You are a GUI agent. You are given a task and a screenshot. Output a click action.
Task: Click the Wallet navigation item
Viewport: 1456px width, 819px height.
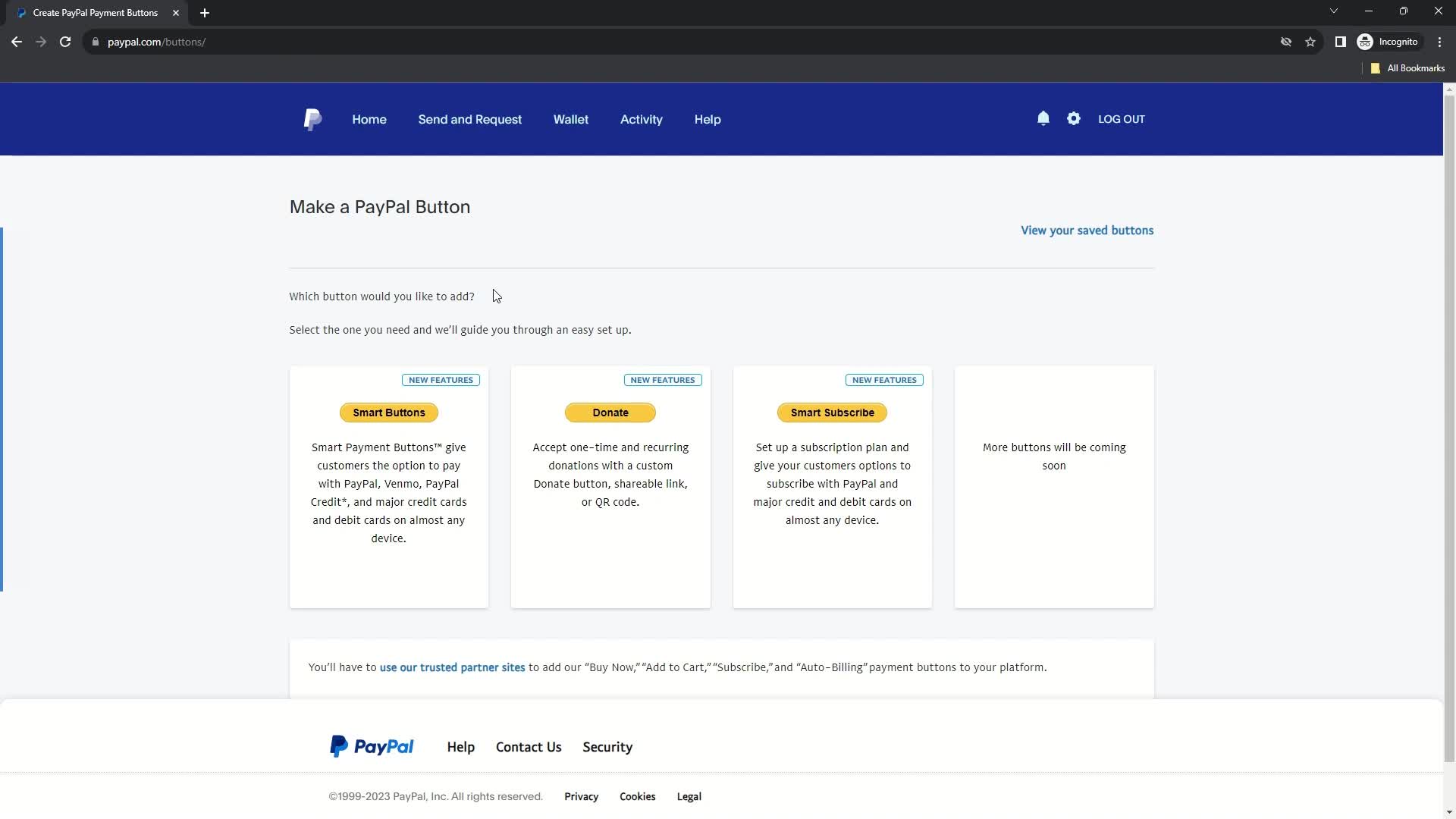pyautogui.click(x=570, y=119)
